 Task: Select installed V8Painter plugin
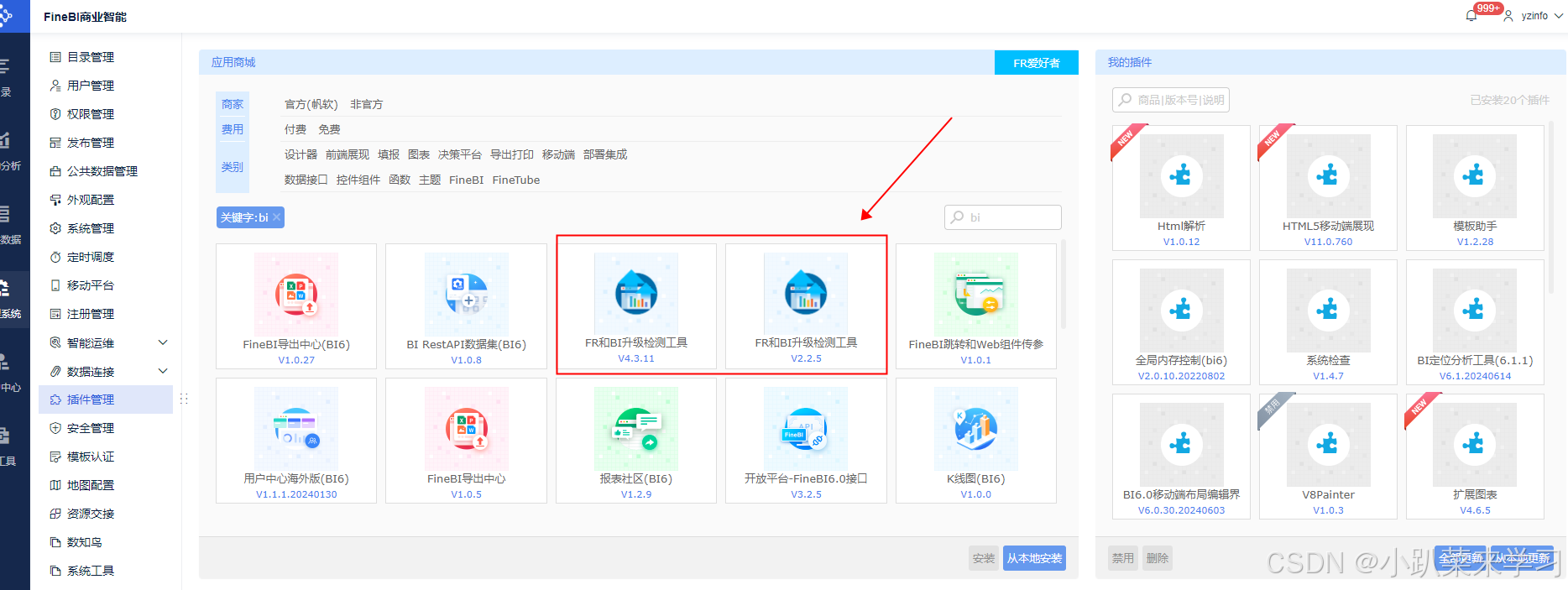coord(1328,457)
